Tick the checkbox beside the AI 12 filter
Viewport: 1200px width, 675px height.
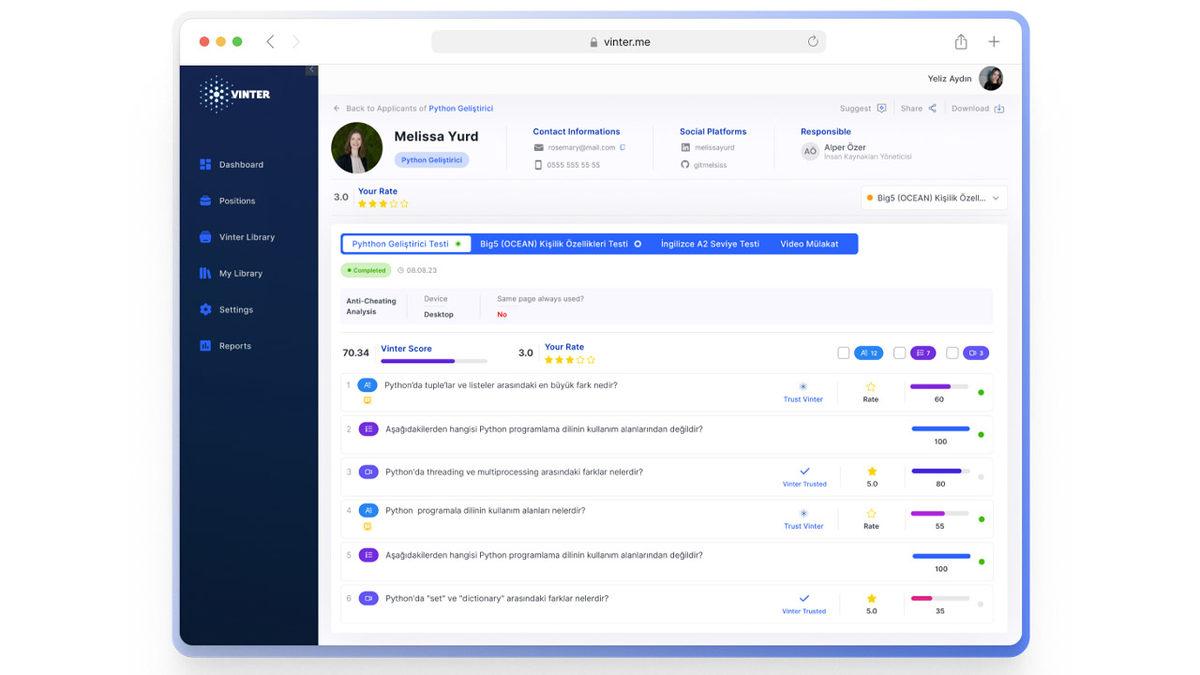[x=843, y=353]
